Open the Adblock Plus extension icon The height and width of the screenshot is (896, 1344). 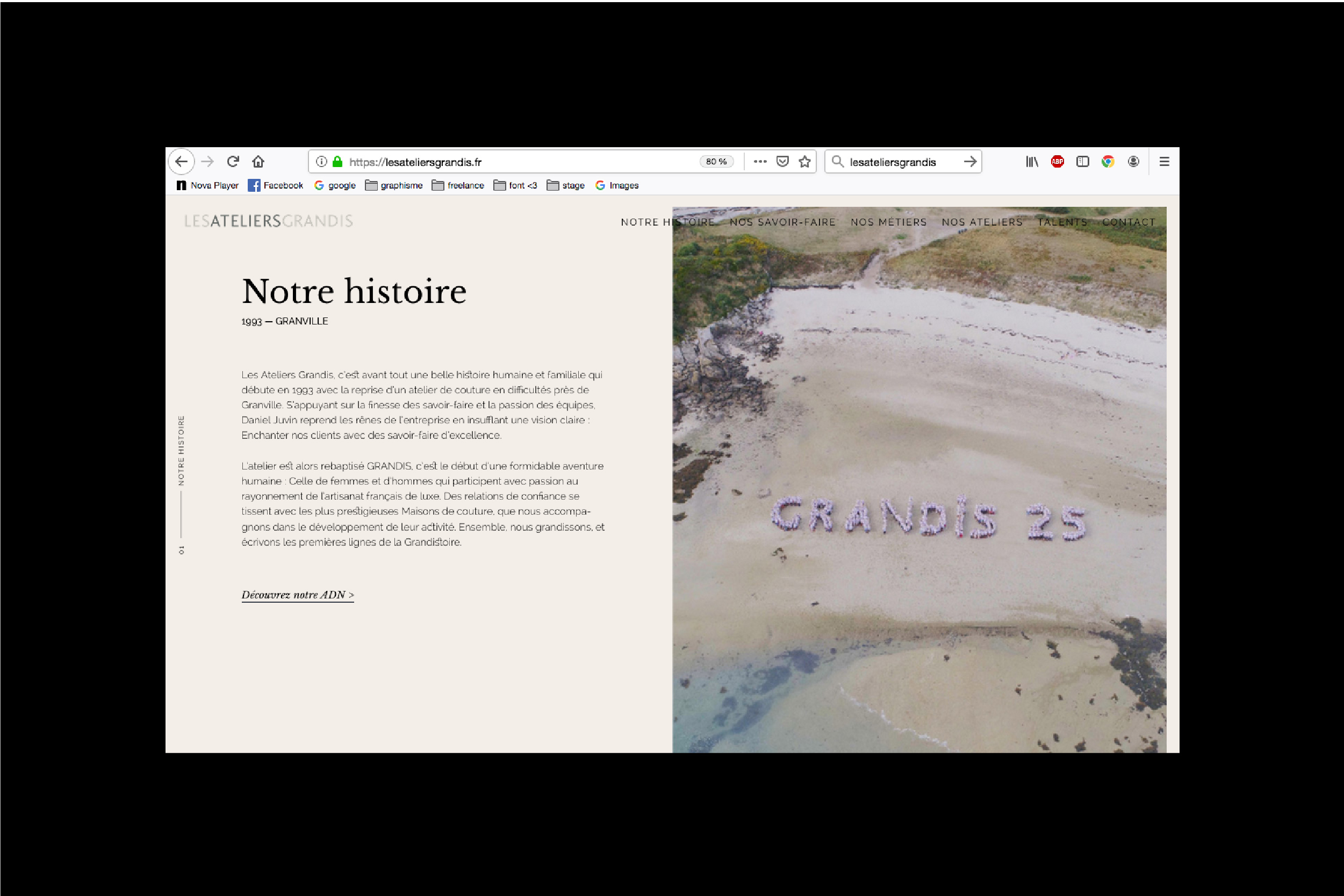click(1058, 162)
